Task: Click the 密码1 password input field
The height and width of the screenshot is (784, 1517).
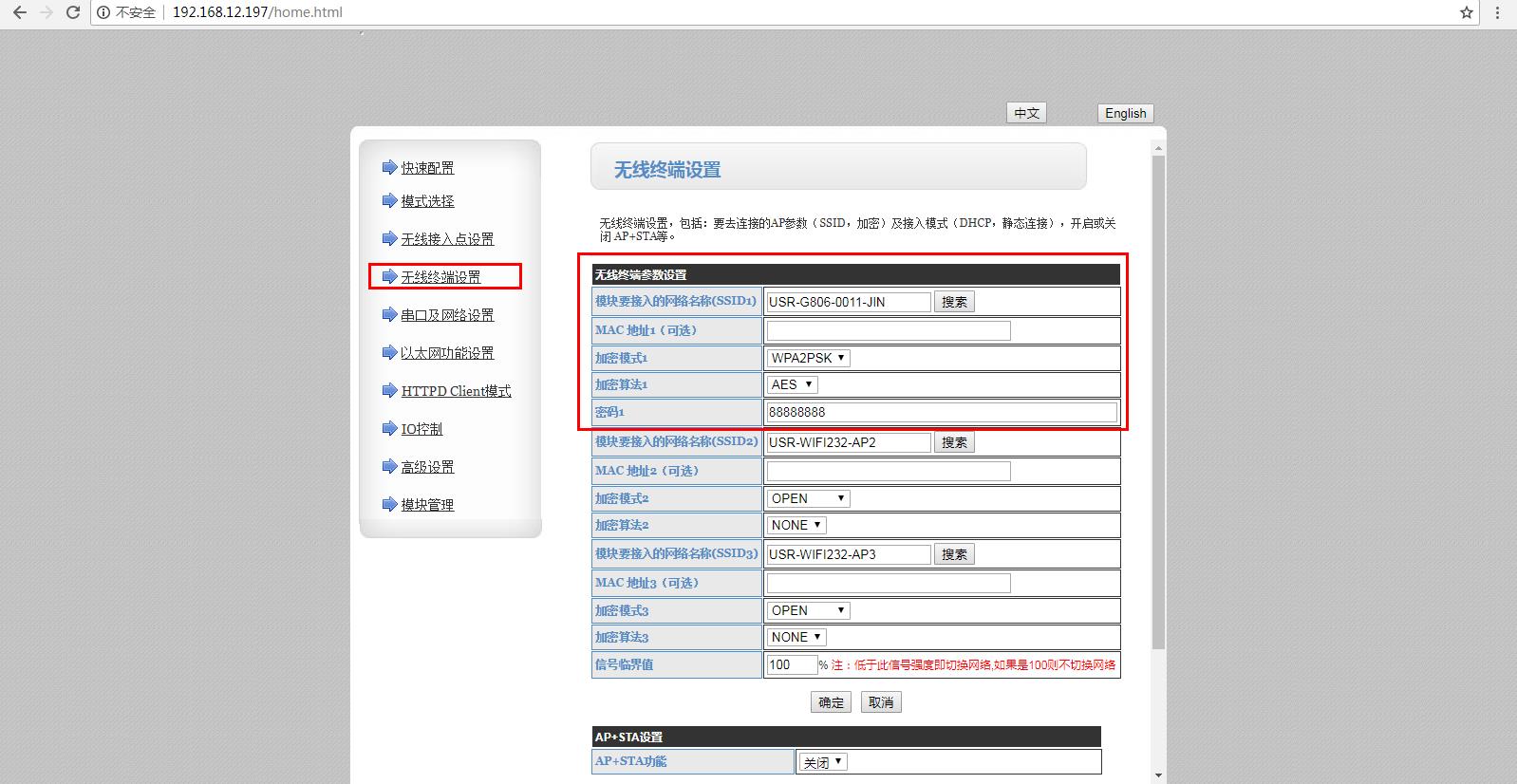Action: click(x=941, y=412)
